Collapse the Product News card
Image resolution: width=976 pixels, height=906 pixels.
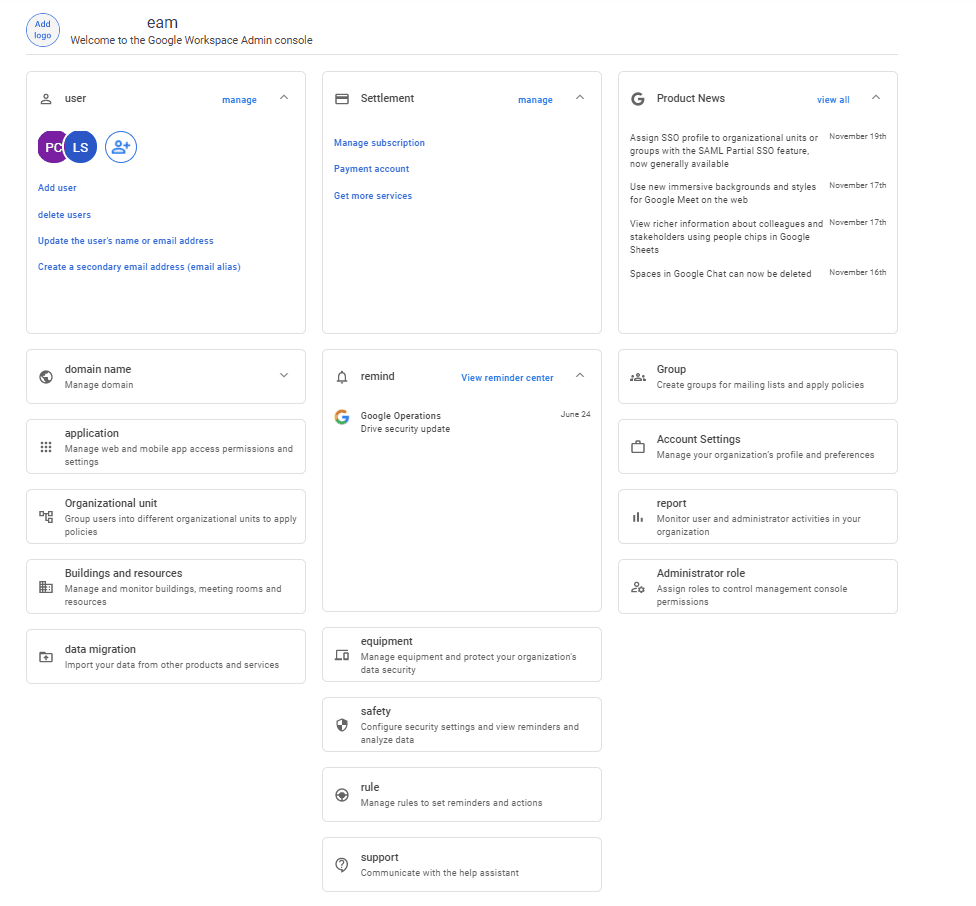point(876,98)
